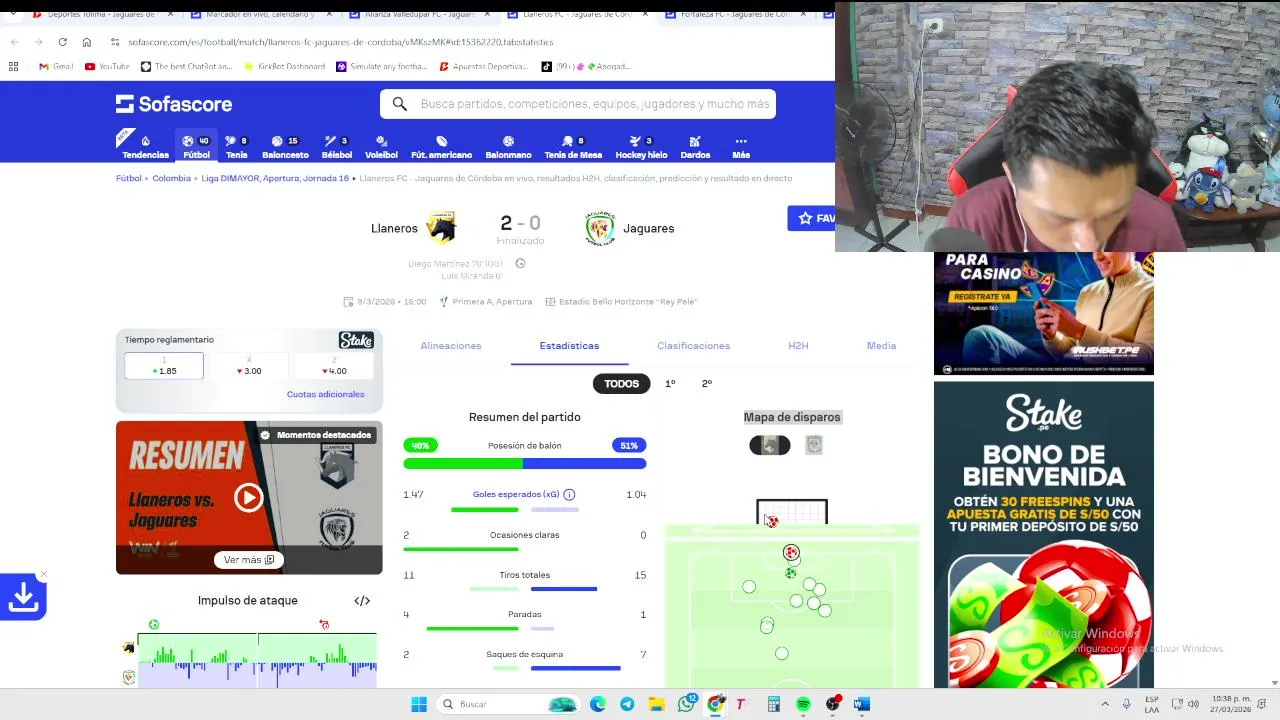Viewport: 1280px width, 720px height.
Task: Click the Colombia breadcrumb link
Action: point(171,178)
